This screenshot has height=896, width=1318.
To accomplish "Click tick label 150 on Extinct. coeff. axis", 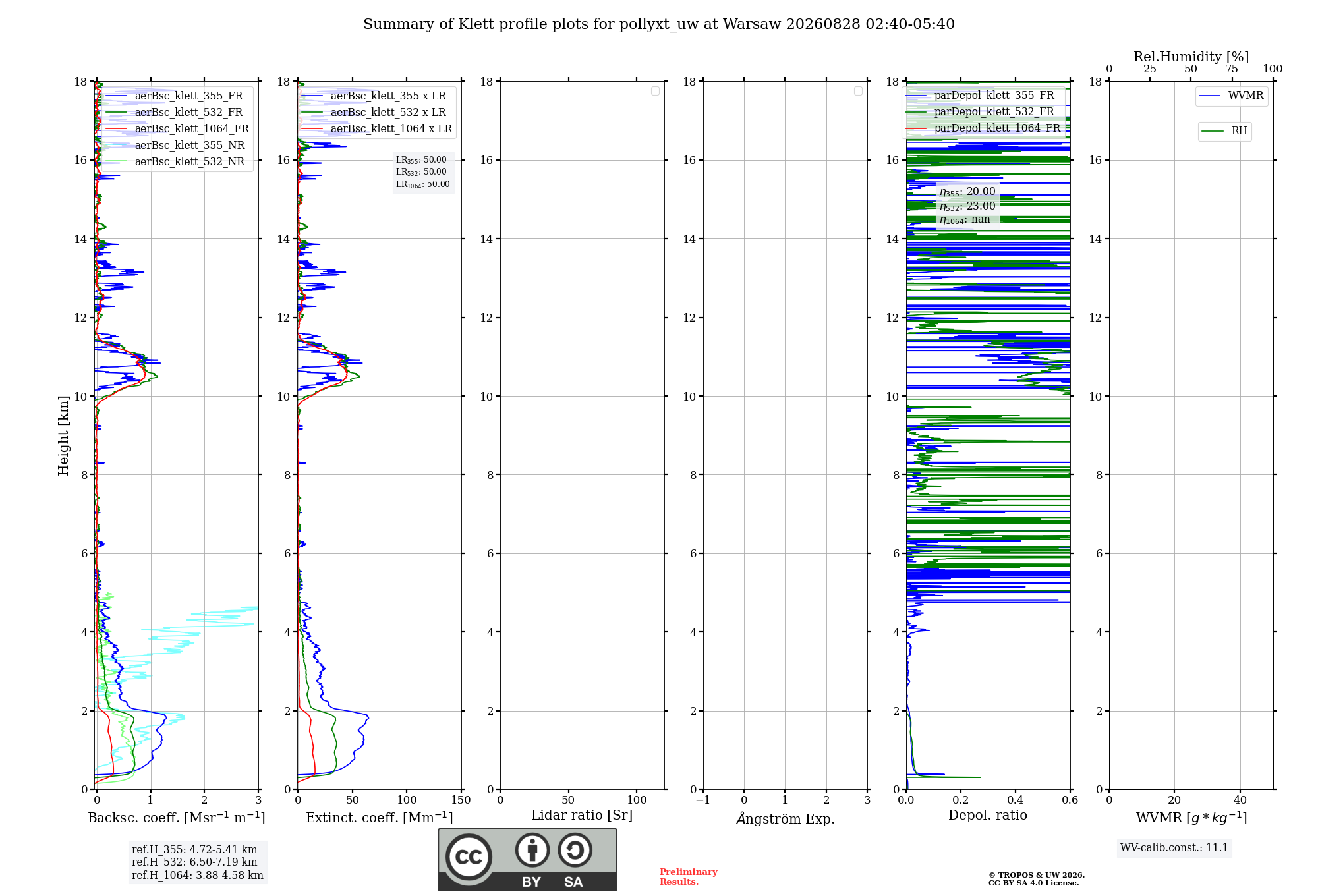I will (461, 800).
